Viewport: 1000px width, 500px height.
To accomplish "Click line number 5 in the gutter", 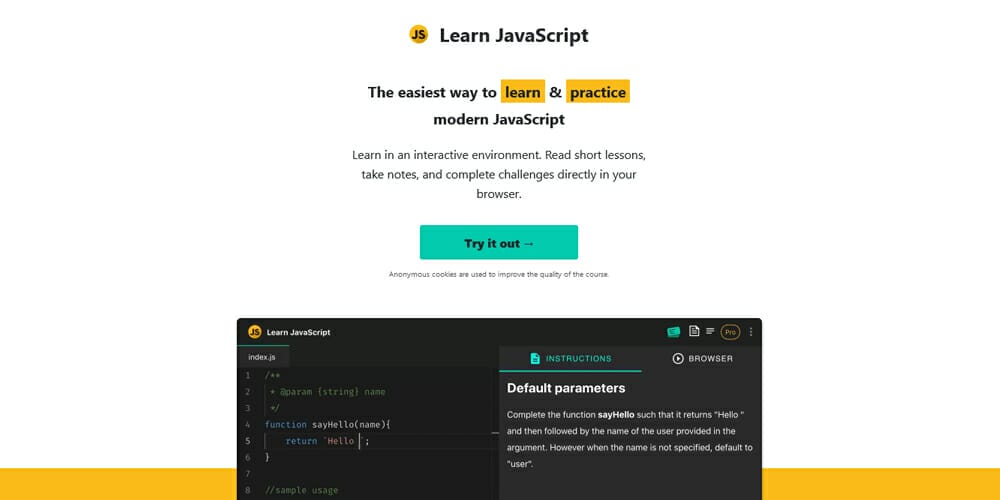I will tap(247, 441).
